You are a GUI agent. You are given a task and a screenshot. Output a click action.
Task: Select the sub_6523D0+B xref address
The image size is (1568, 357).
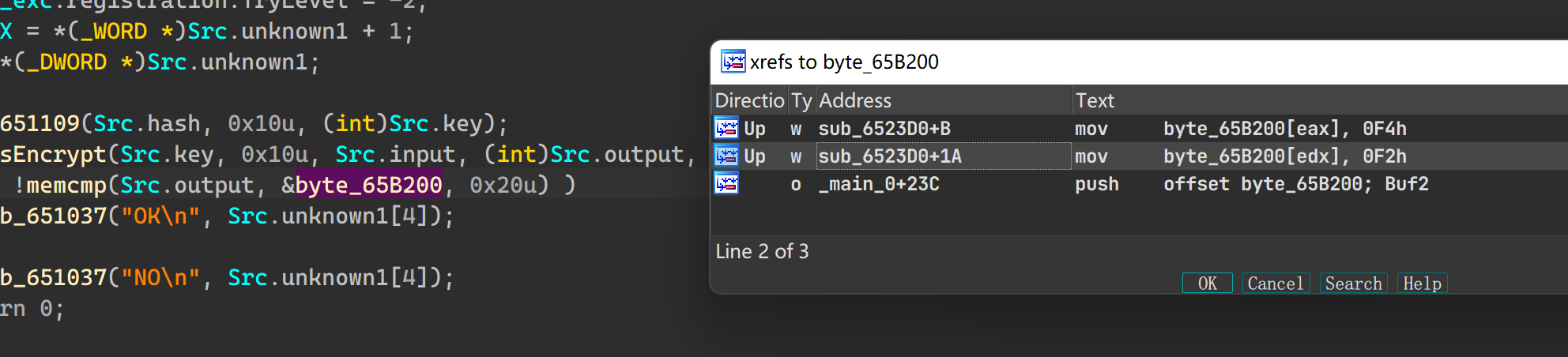[x=884, y=129]
